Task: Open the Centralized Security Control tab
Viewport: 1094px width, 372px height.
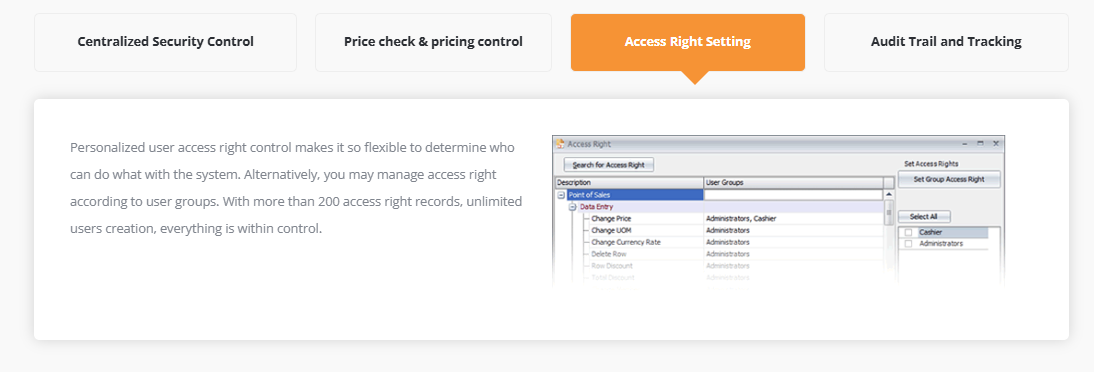Action: tap(165, 42)
